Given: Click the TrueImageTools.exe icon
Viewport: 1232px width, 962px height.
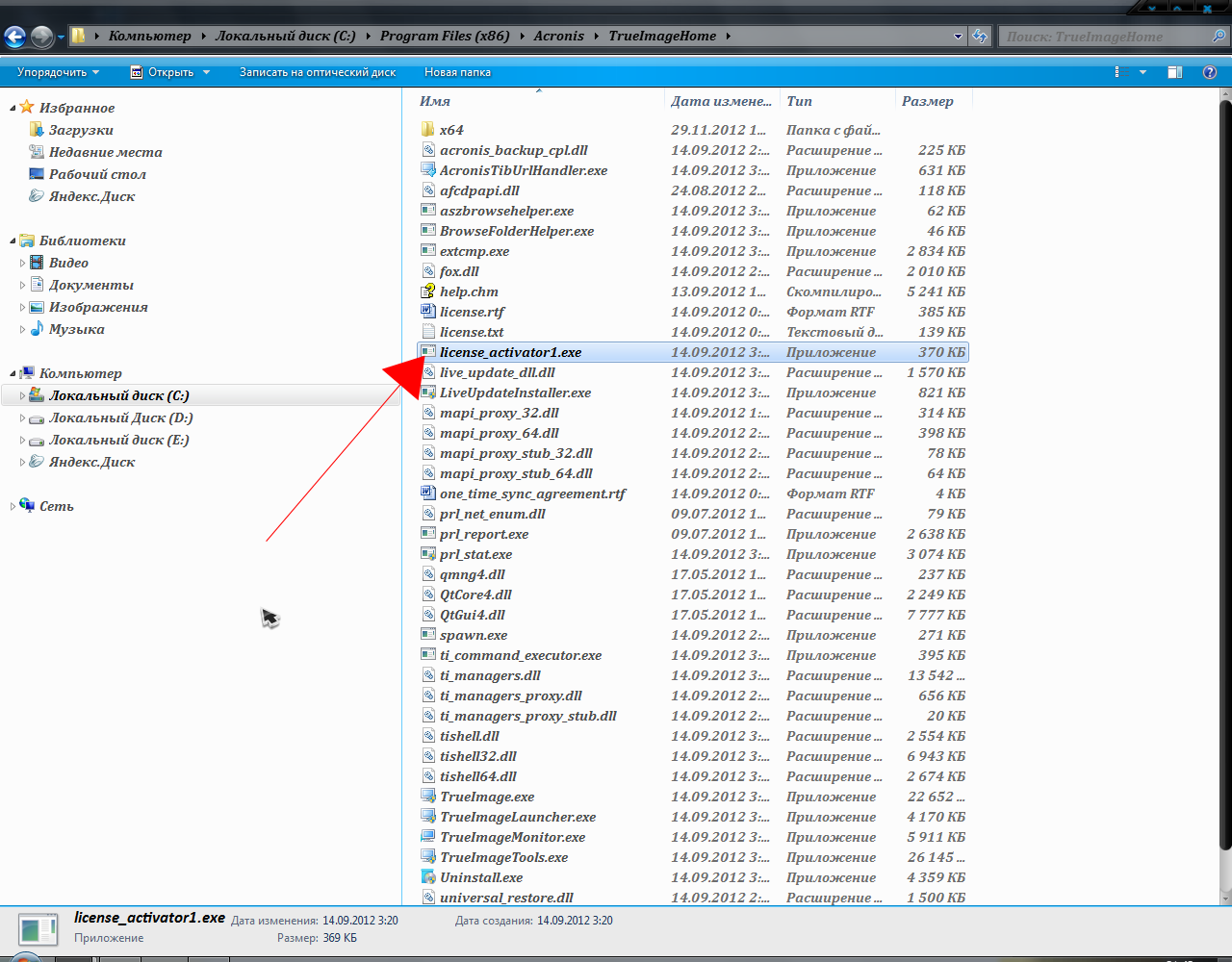Looking at the screenshot, I should pos(428,856).
